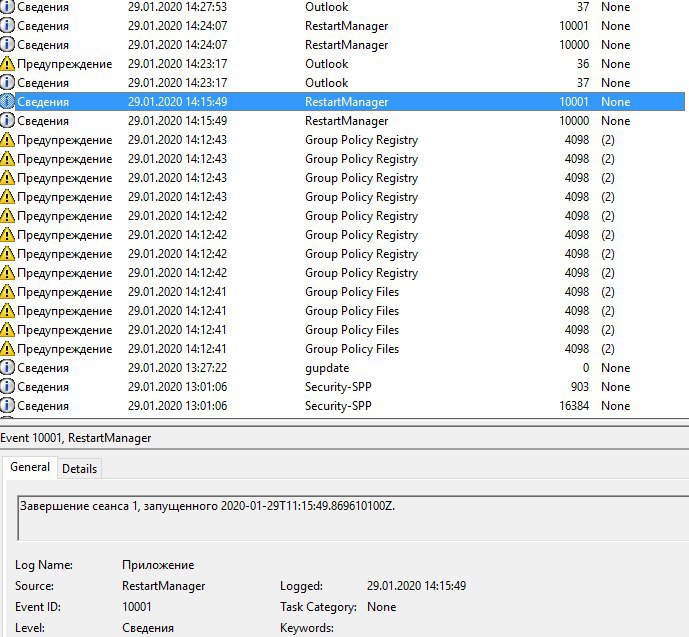Click info icon of Outlook 37 row at 14:23:17

click(x=7, y=83)
